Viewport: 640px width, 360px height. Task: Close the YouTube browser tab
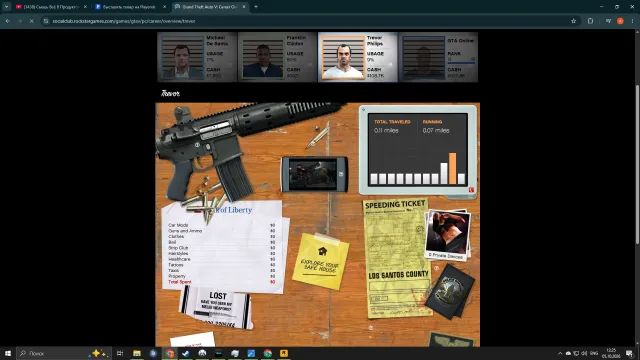click(x=85, y=7)
